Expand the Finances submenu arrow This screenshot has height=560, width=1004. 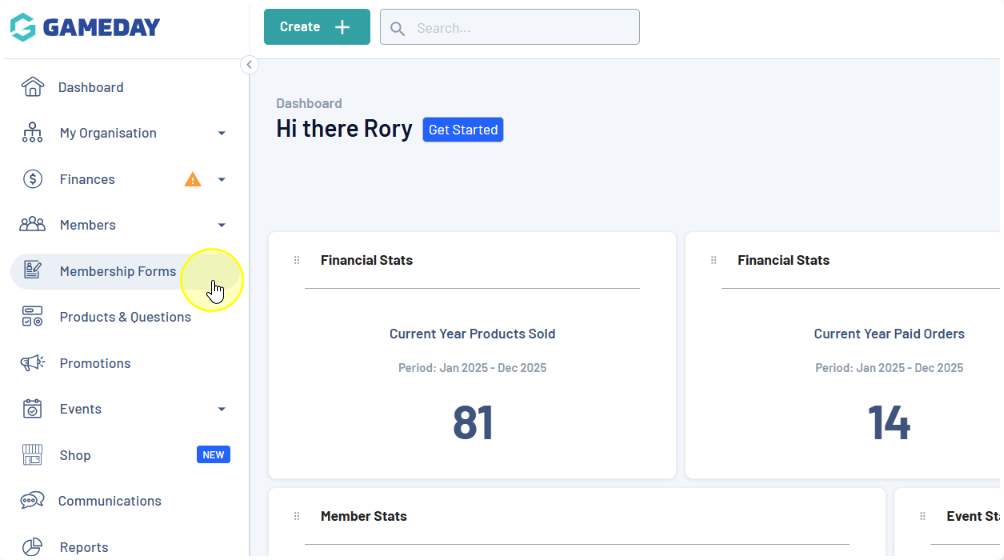(x=222, y=180)
